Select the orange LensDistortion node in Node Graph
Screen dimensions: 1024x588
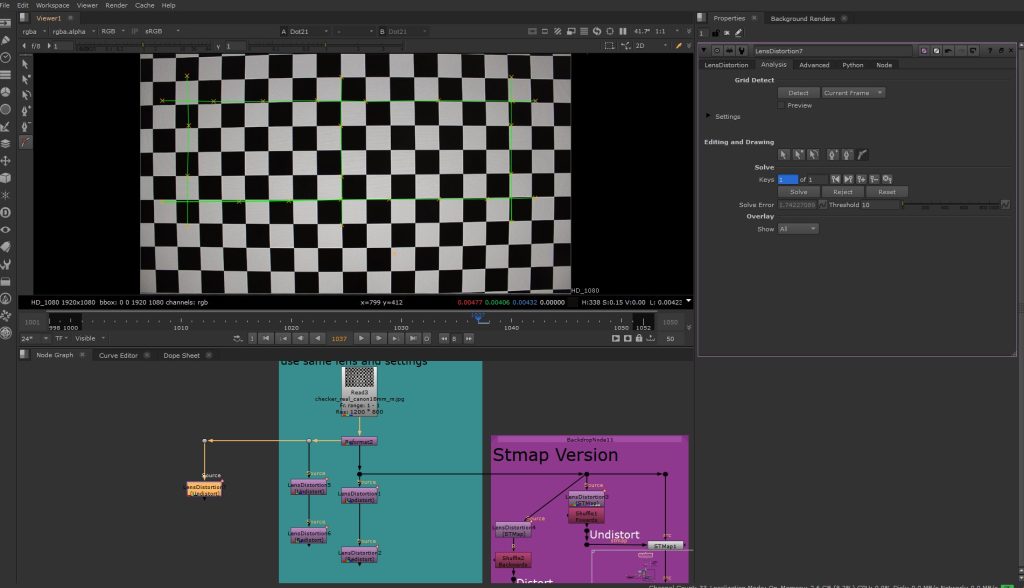point(204,489)
